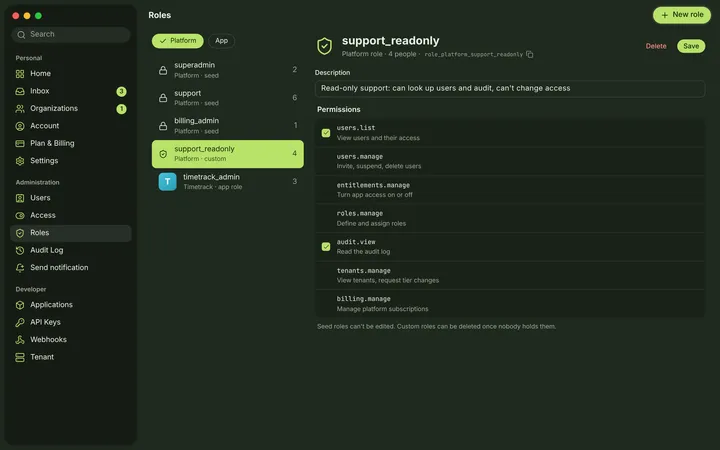Click the Account person icon

point(20,126)
